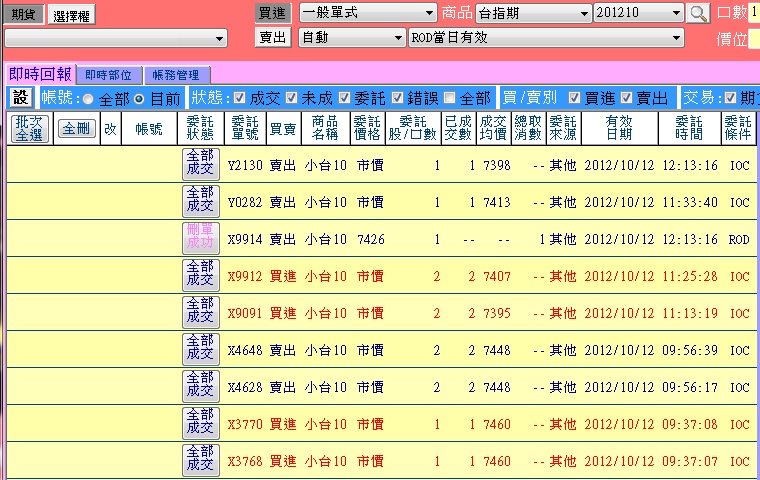760x480 pixels.
Task: Click the 有效日期 column header
Action: tap(619, 128)
